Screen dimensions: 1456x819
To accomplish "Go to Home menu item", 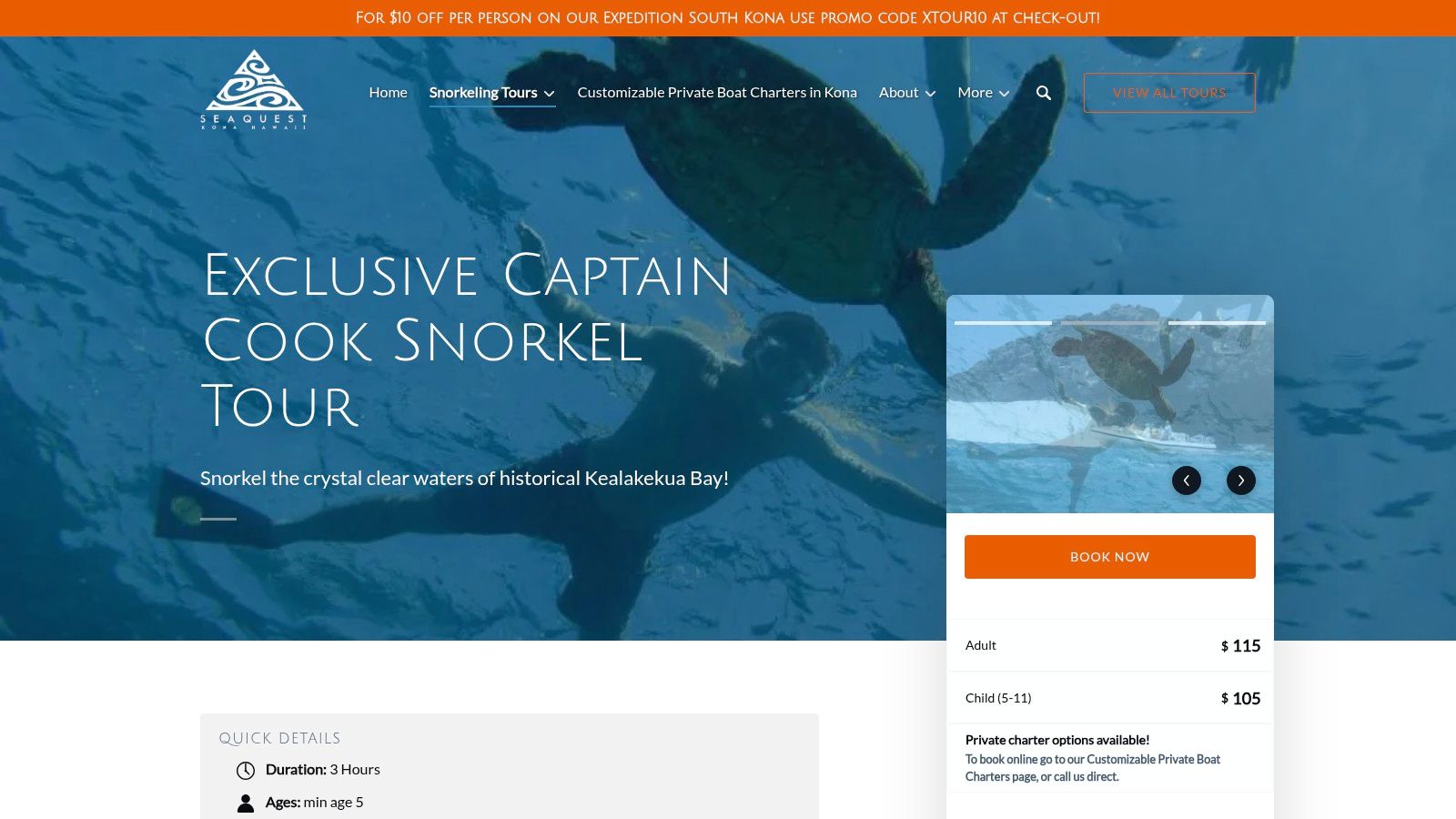I will pyautogui.click(x=388, y=92).
